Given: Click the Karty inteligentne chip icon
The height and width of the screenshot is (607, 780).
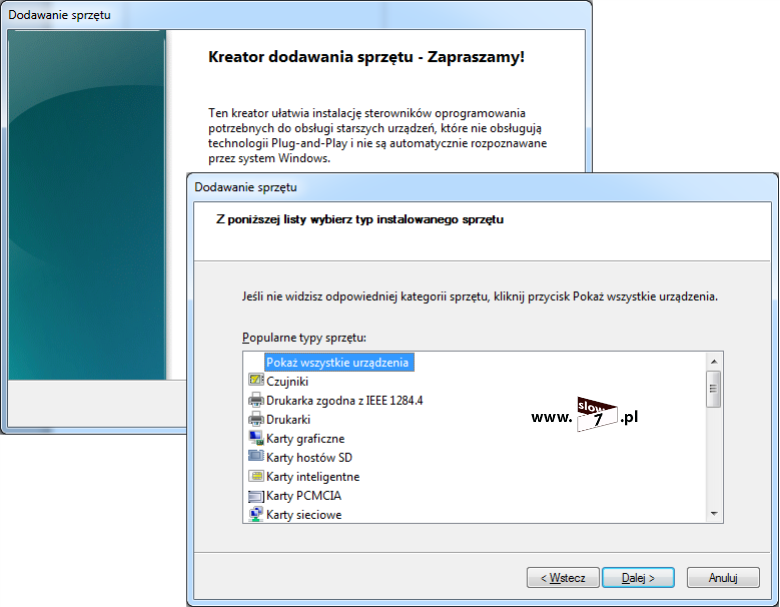Looking at the screenshot, I should (x=256, y=476).
